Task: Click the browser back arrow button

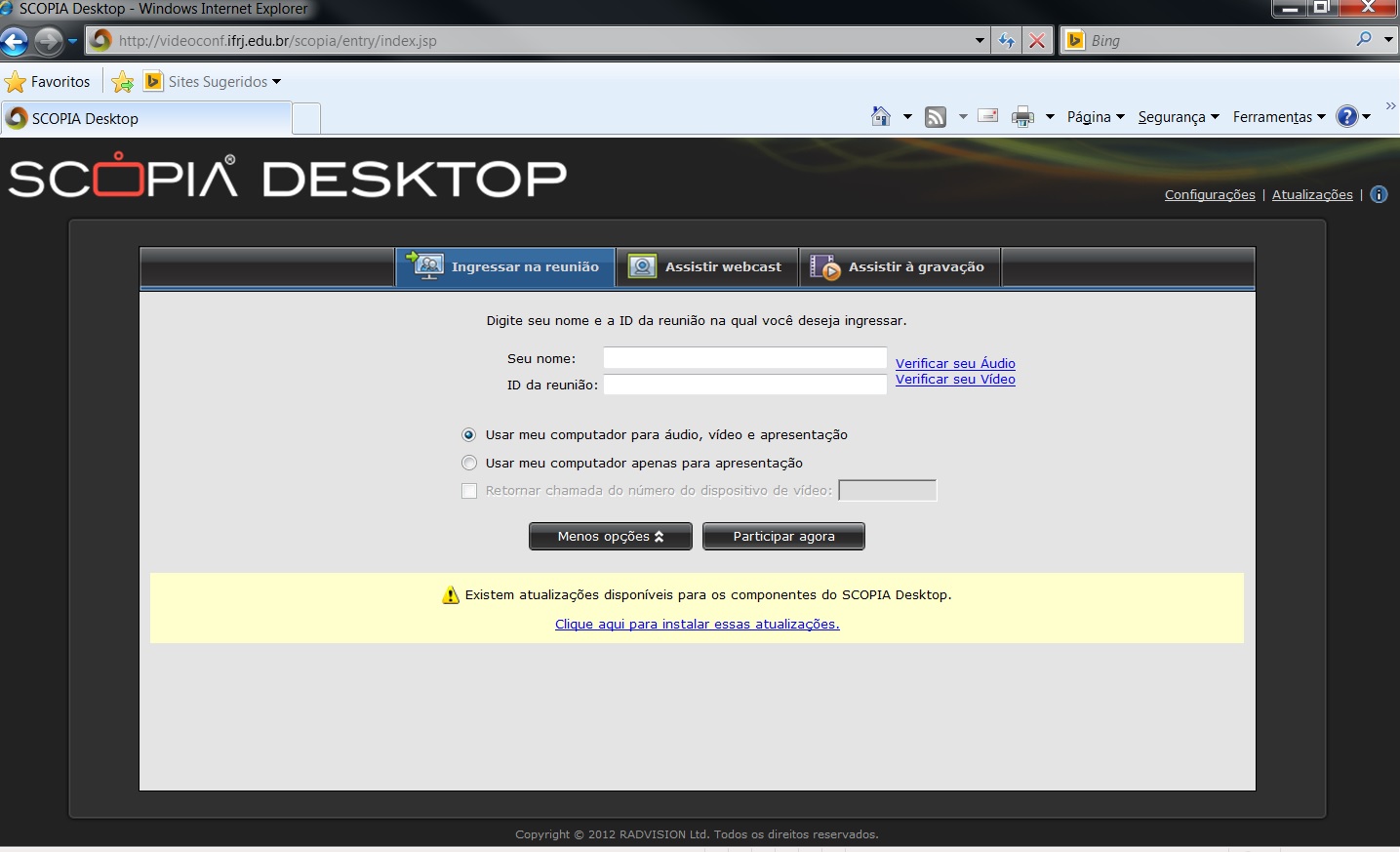Action: (x=15, y=41)
